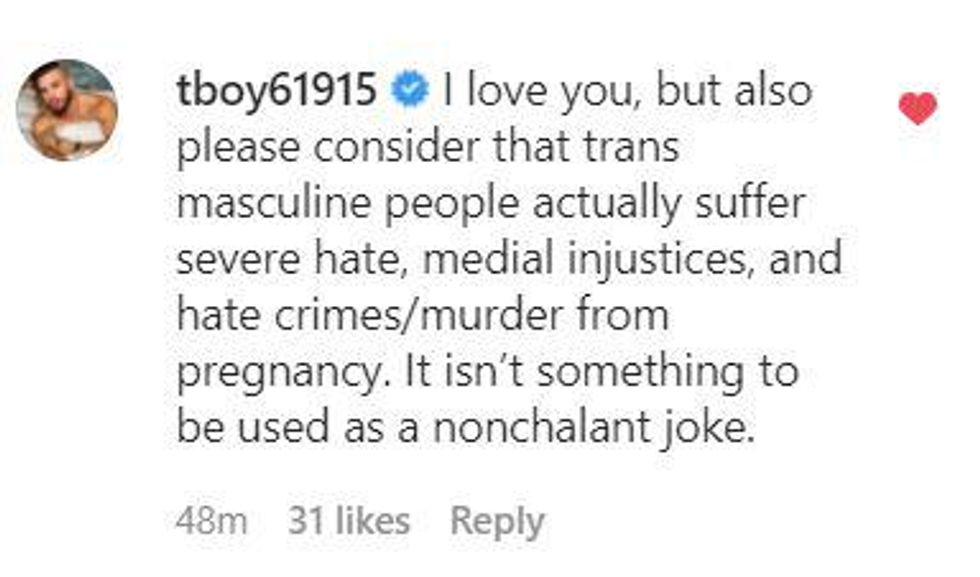Click the blue verified badge
Screen dimensions: 980x577
click(410, 92)
